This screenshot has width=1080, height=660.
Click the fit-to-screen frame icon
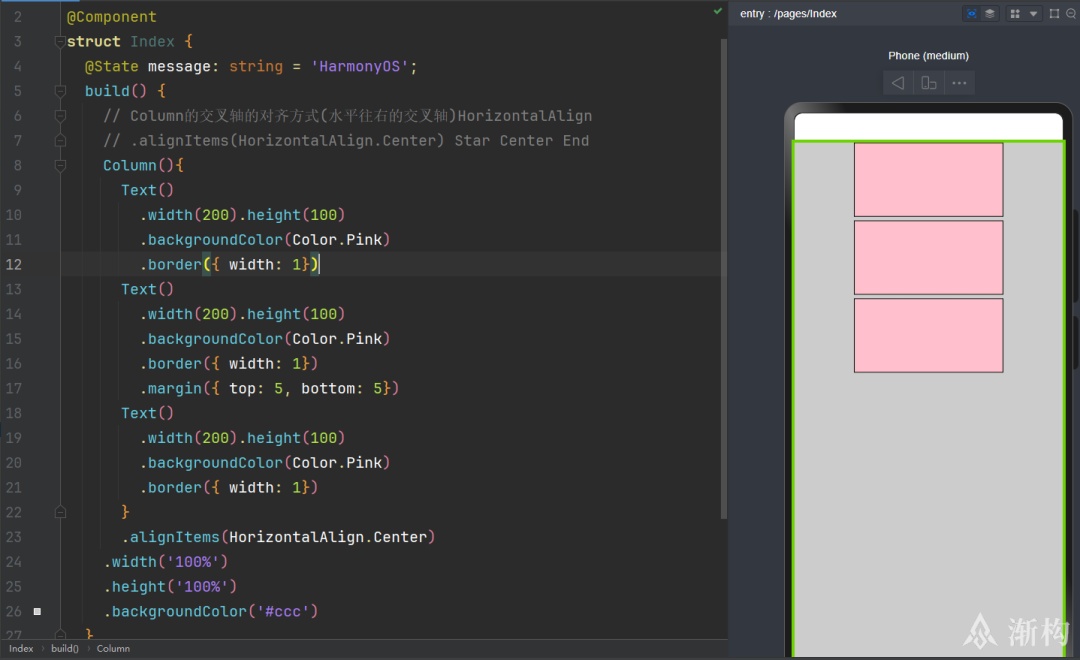click(x=1054, y=14)
